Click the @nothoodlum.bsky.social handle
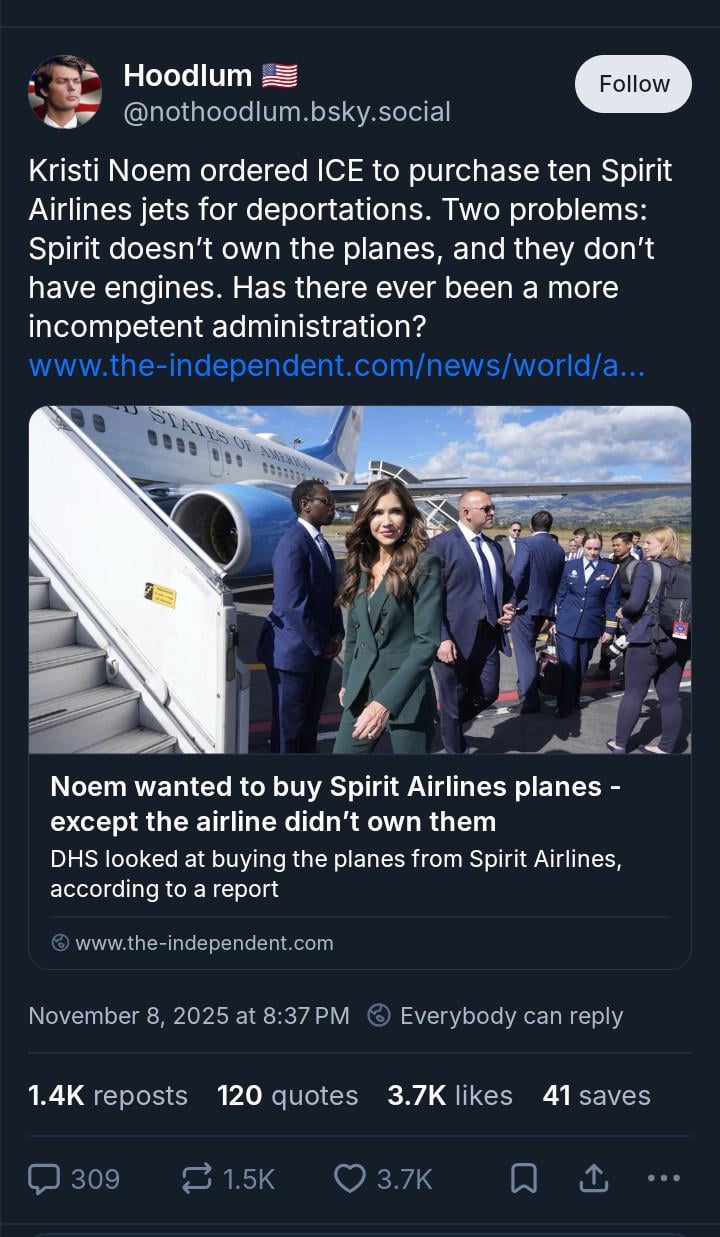 coord(287,112)
